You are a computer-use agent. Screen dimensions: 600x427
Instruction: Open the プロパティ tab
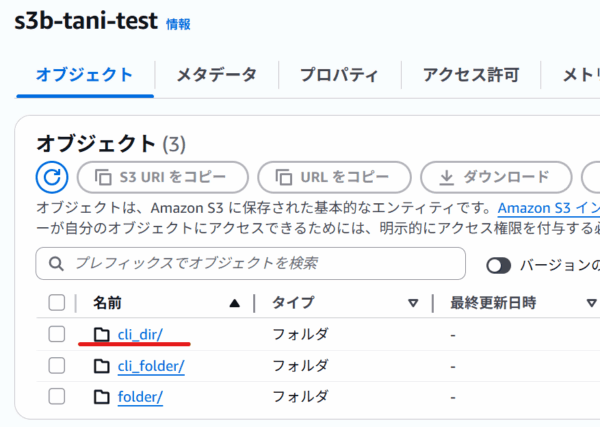[x=340, y=75]
